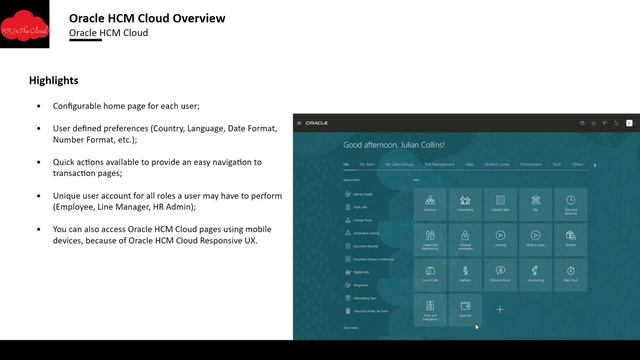Open the Web Clock tile
This screenshot has width=640, height=360.
(571, 274)
